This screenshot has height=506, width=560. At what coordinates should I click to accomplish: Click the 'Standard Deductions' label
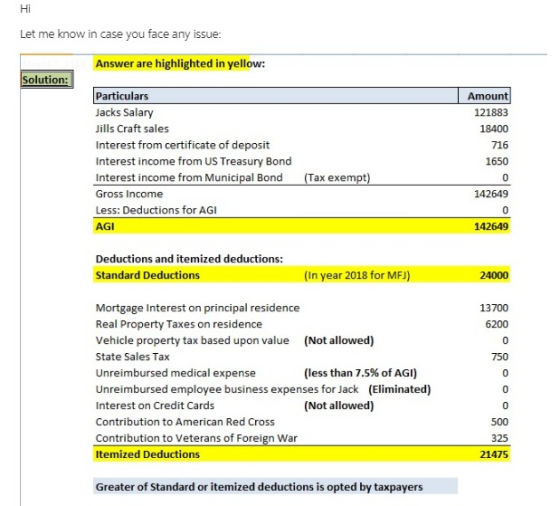(x=148, y=275)
